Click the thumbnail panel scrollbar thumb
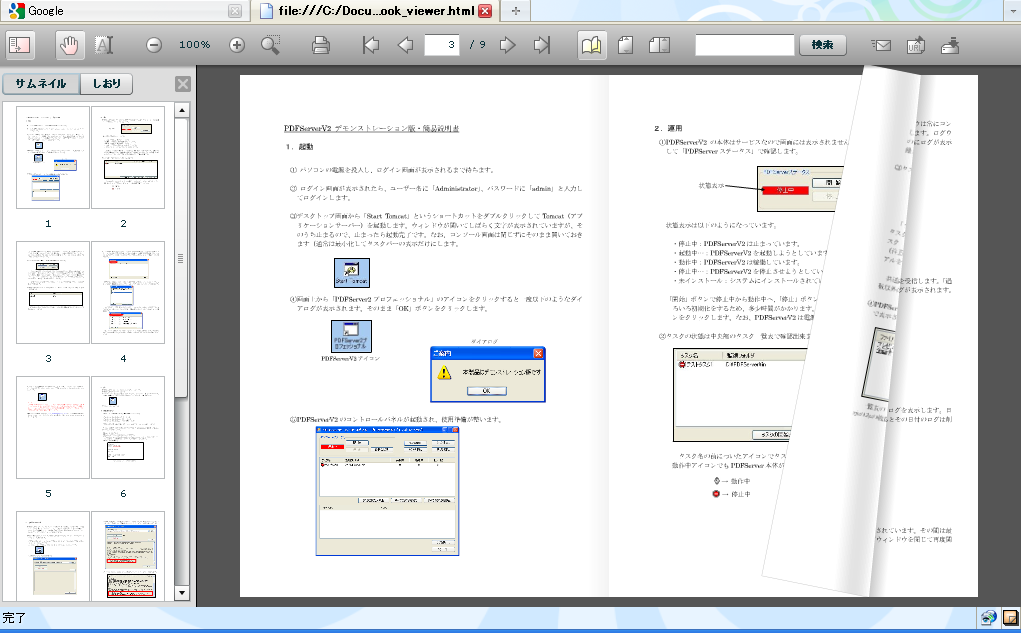 [182, 257]
